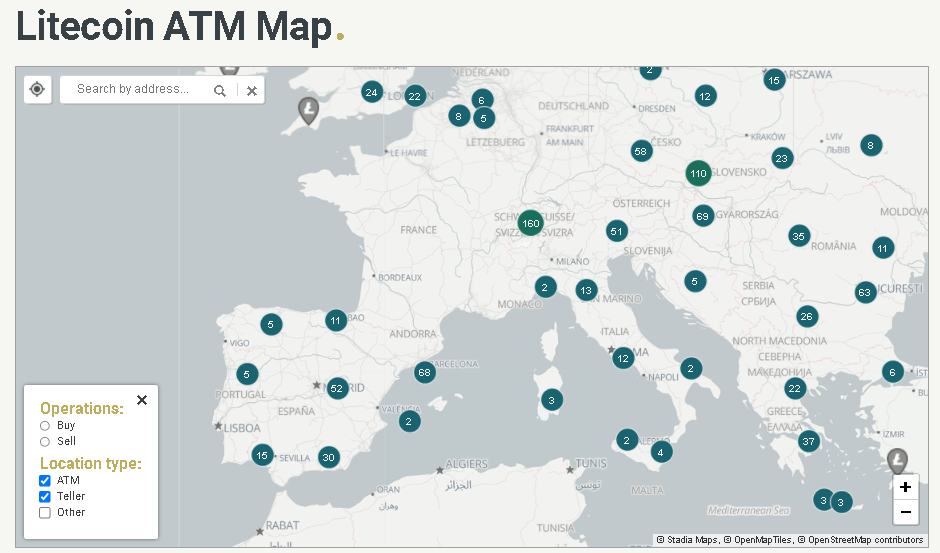Uncheck the ATM location type

pos(45,480)
